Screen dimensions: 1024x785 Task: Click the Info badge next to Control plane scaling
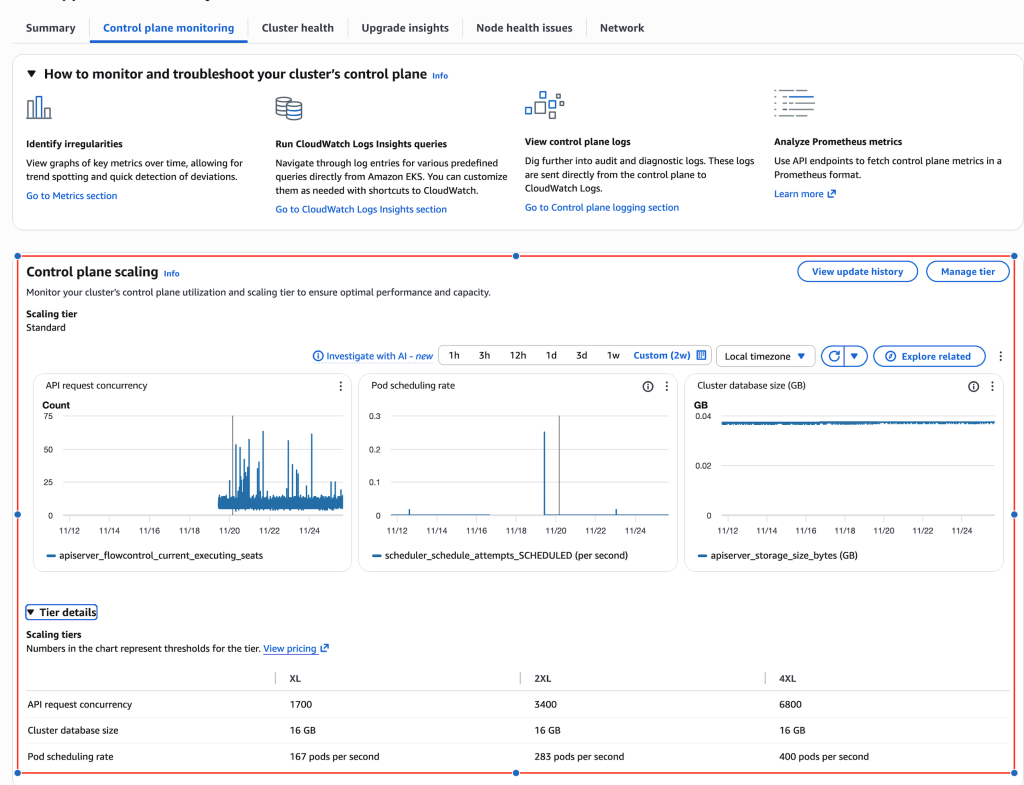click(x=171, y=273)
